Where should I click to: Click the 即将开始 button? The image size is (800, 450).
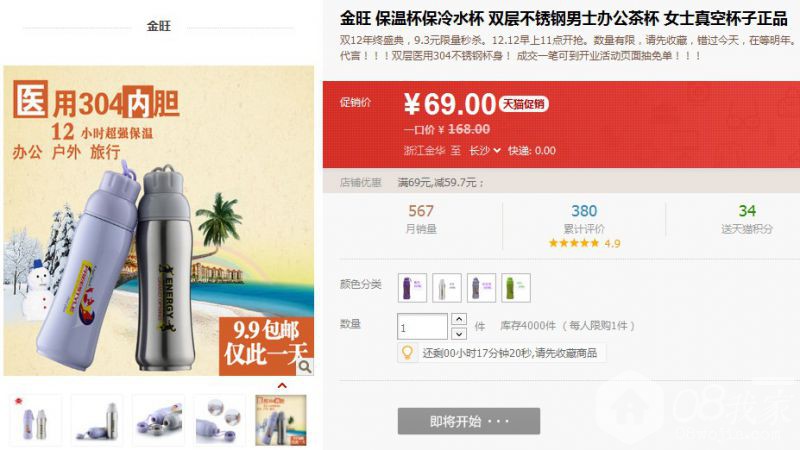coord(469,421)
